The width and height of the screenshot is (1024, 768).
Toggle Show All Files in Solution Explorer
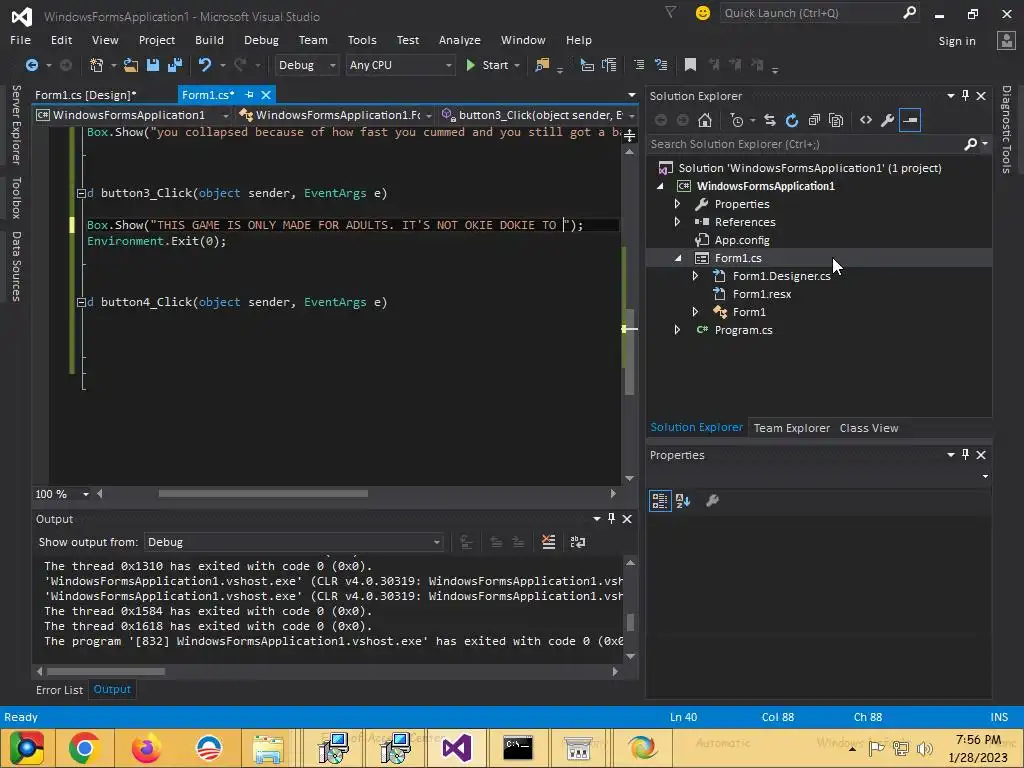pyautogui.click(x=836, y=120)
